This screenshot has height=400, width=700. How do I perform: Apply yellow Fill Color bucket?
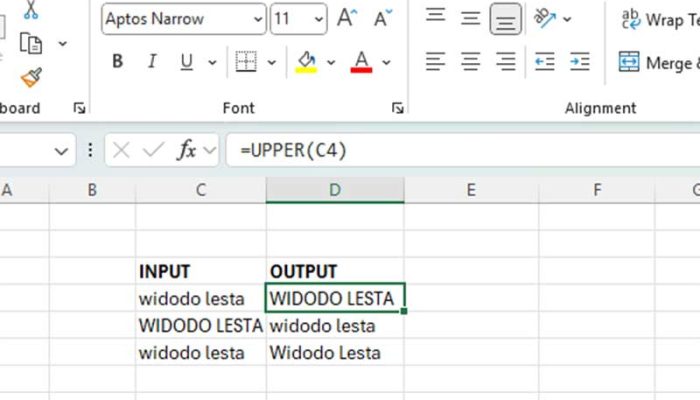tap(306, 62)
